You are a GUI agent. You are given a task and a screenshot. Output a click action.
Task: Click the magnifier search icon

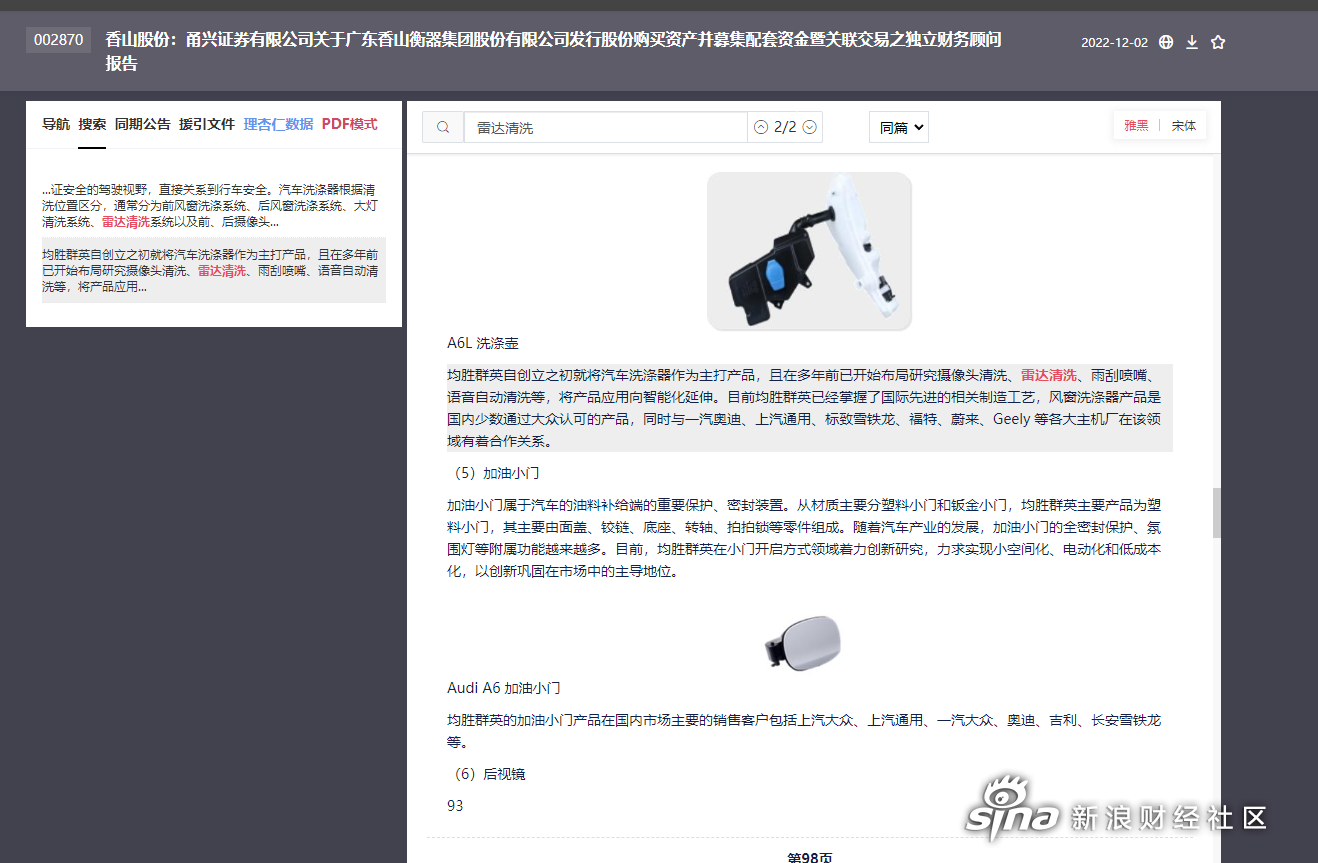(x=443, y=127)
